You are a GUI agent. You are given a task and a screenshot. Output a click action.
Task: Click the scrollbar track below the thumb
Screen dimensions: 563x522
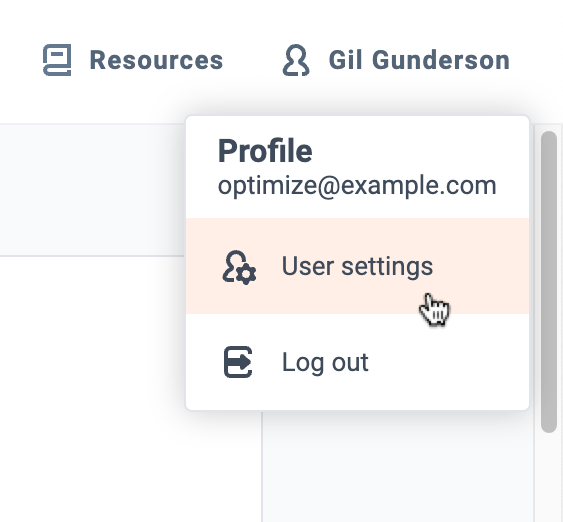click(x=549, y=477)
